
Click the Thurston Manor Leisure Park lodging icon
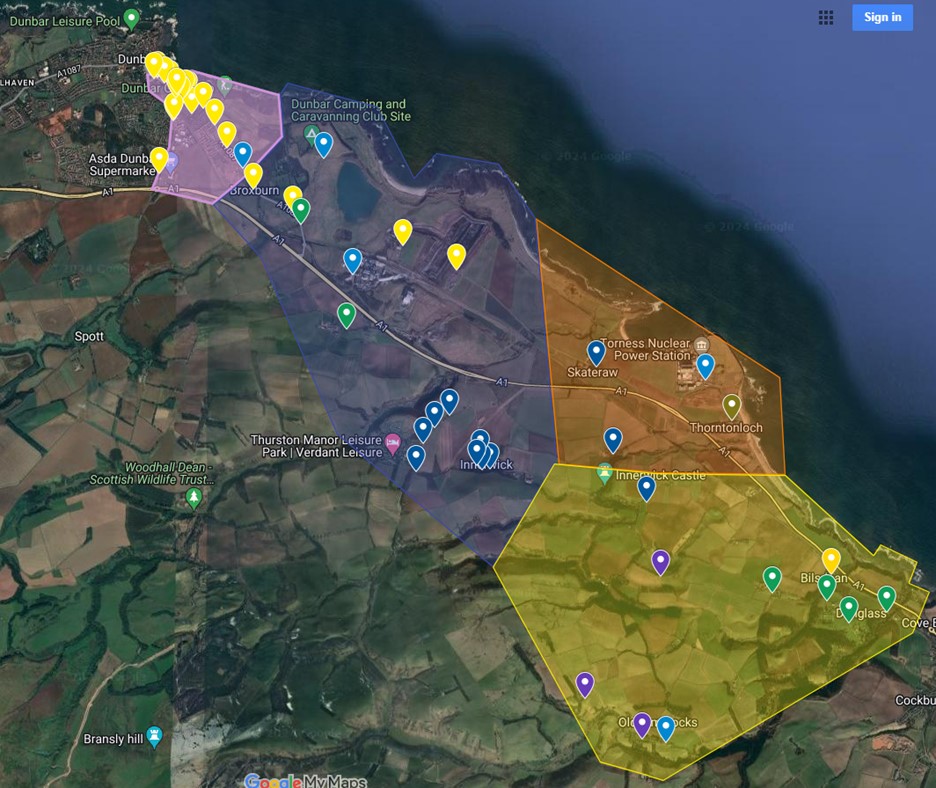[x=393, y=442]
